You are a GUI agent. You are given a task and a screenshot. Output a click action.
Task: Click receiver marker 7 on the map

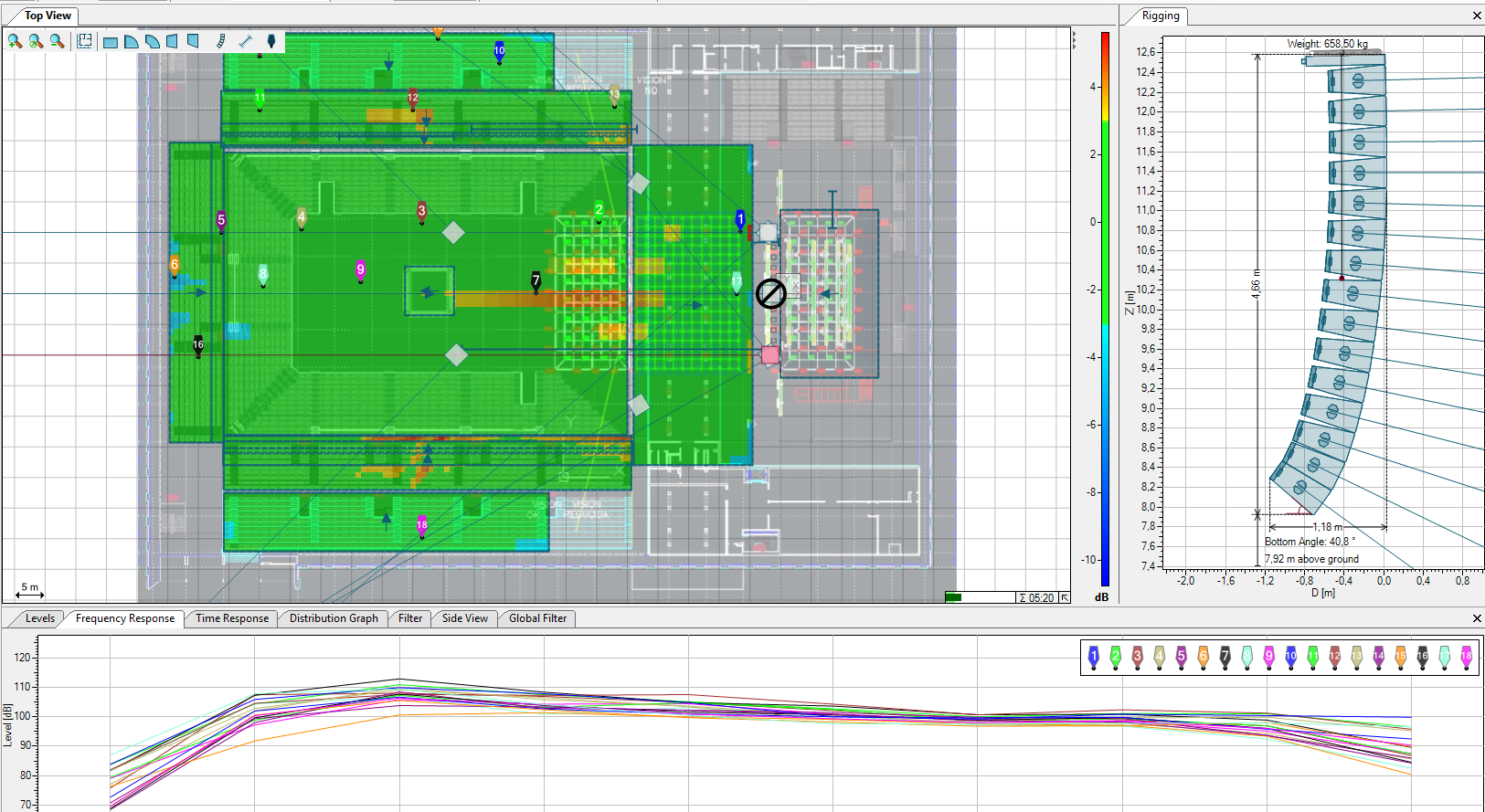pos(536,281)
